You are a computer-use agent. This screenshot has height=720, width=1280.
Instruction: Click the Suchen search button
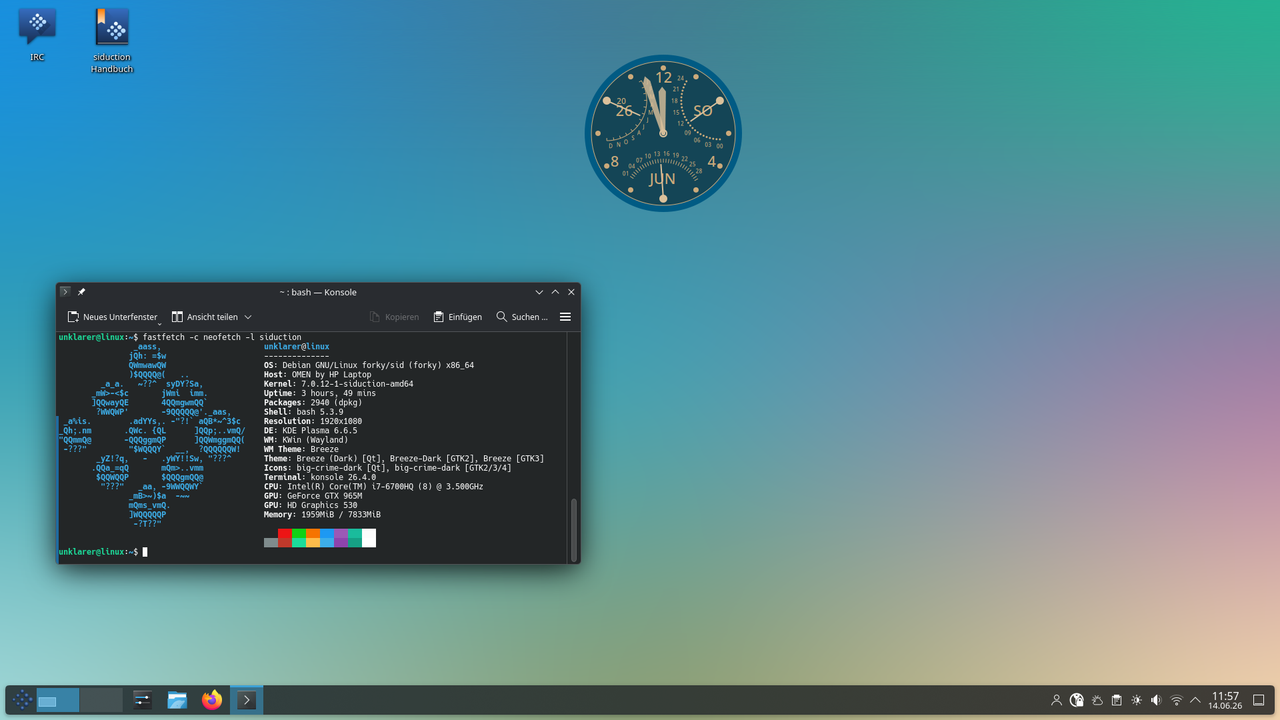point(522,317)
